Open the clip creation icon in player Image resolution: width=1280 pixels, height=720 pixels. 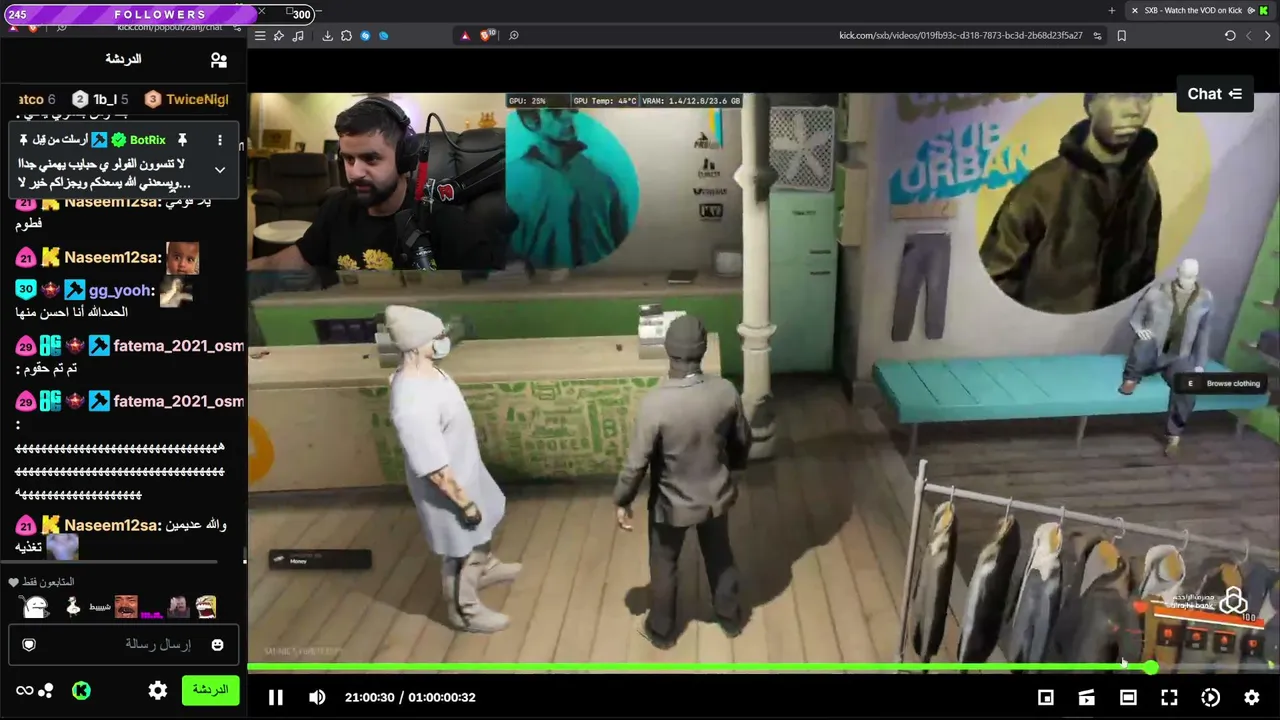1087,697
